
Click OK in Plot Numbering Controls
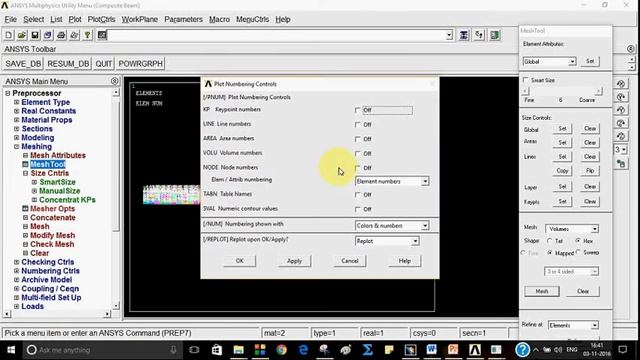[240, 261]
